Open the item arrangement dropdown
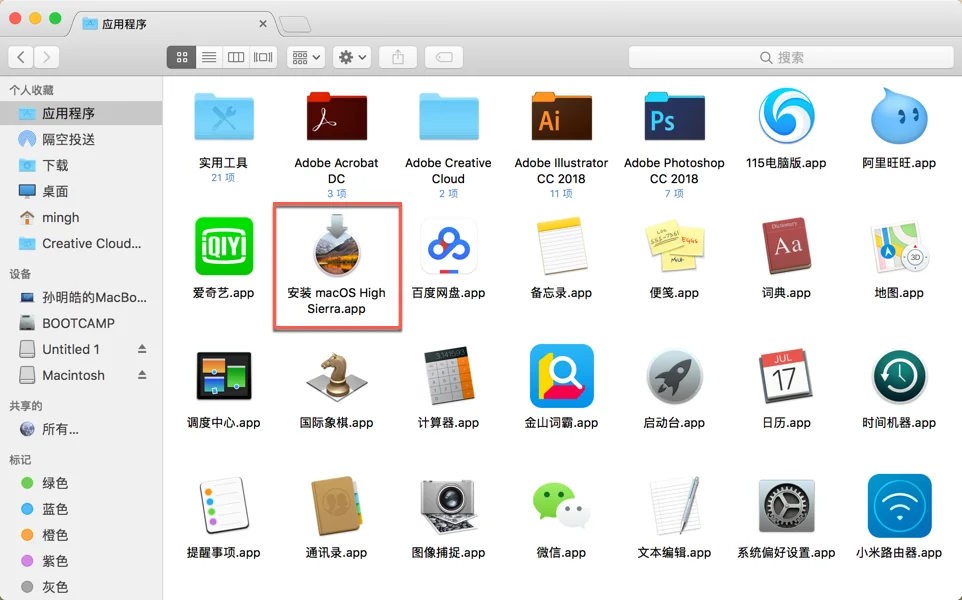962x600 pixels. [x=306, y=57]
